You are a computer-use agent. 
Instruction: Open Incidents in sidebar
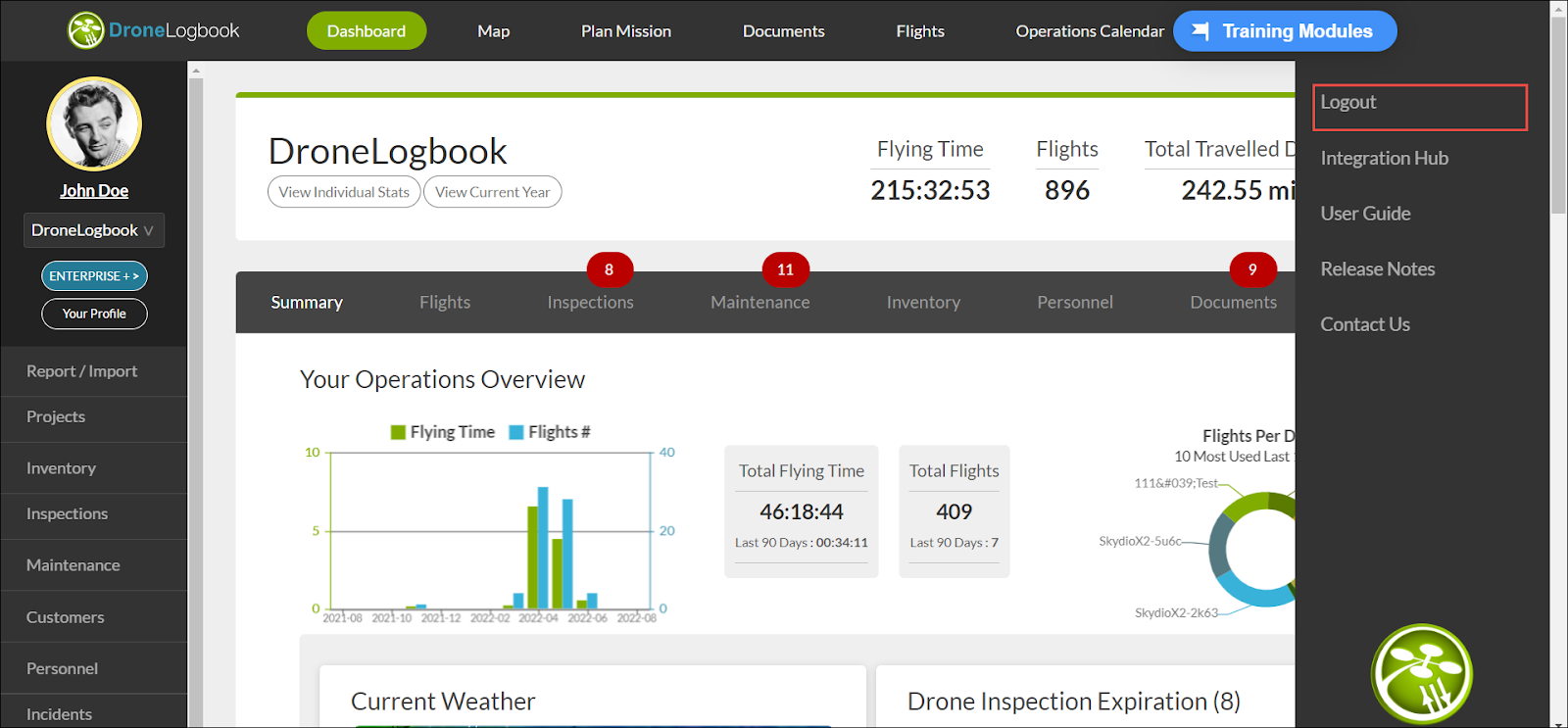click(x=94, y=712)
